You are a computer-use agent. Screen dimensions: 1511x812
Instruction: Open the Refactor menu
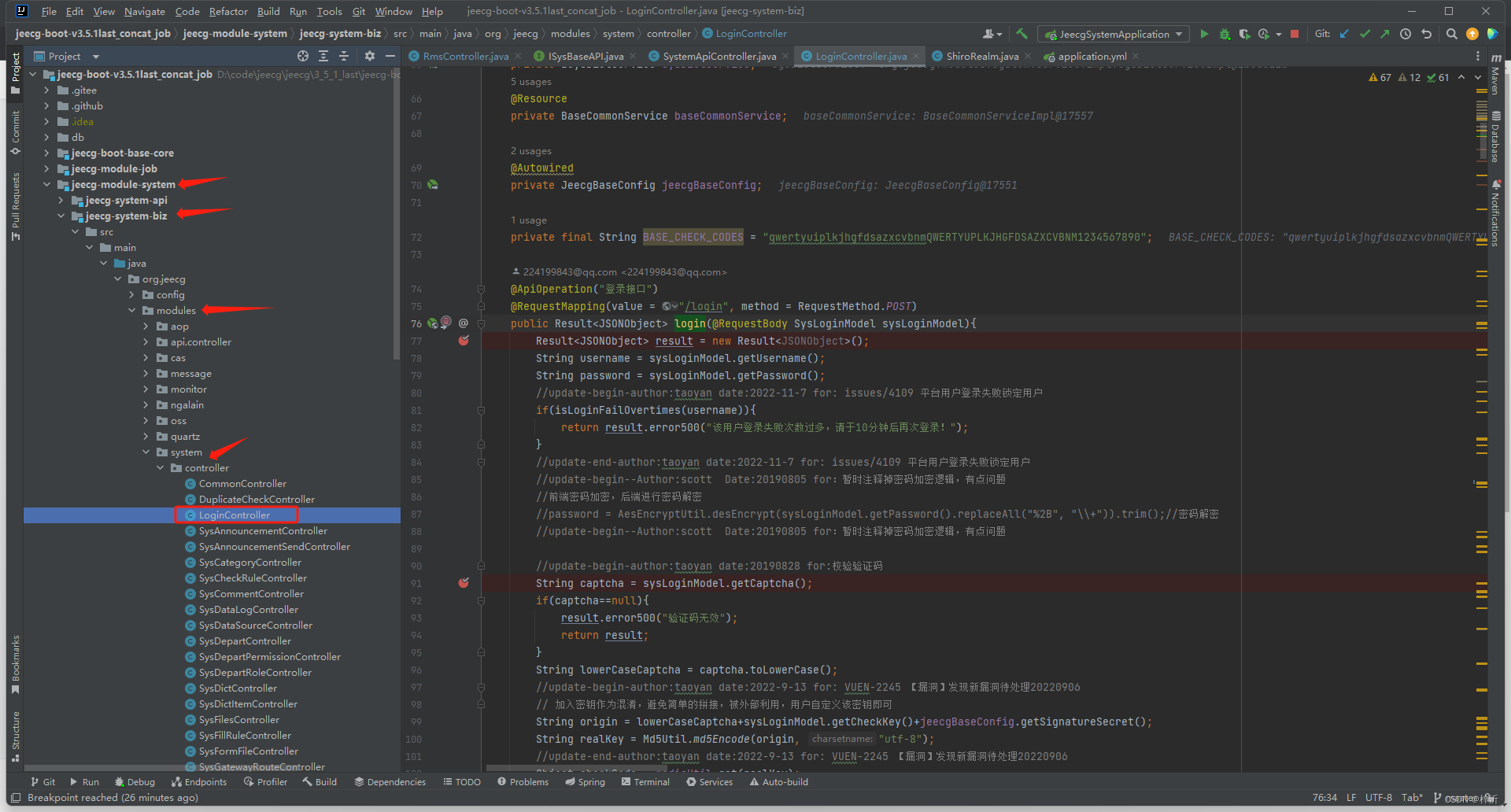tap(228, 11)
